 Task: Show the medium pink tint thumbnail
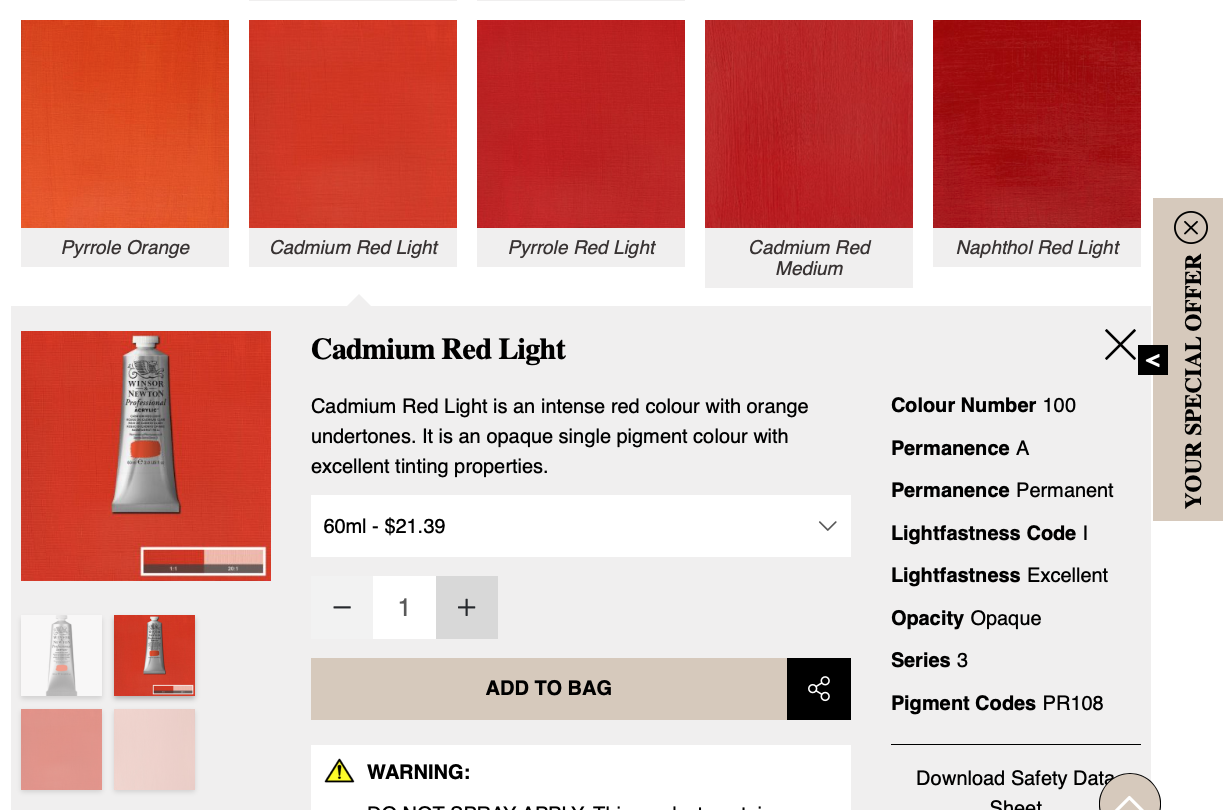(x=61, y=749)
